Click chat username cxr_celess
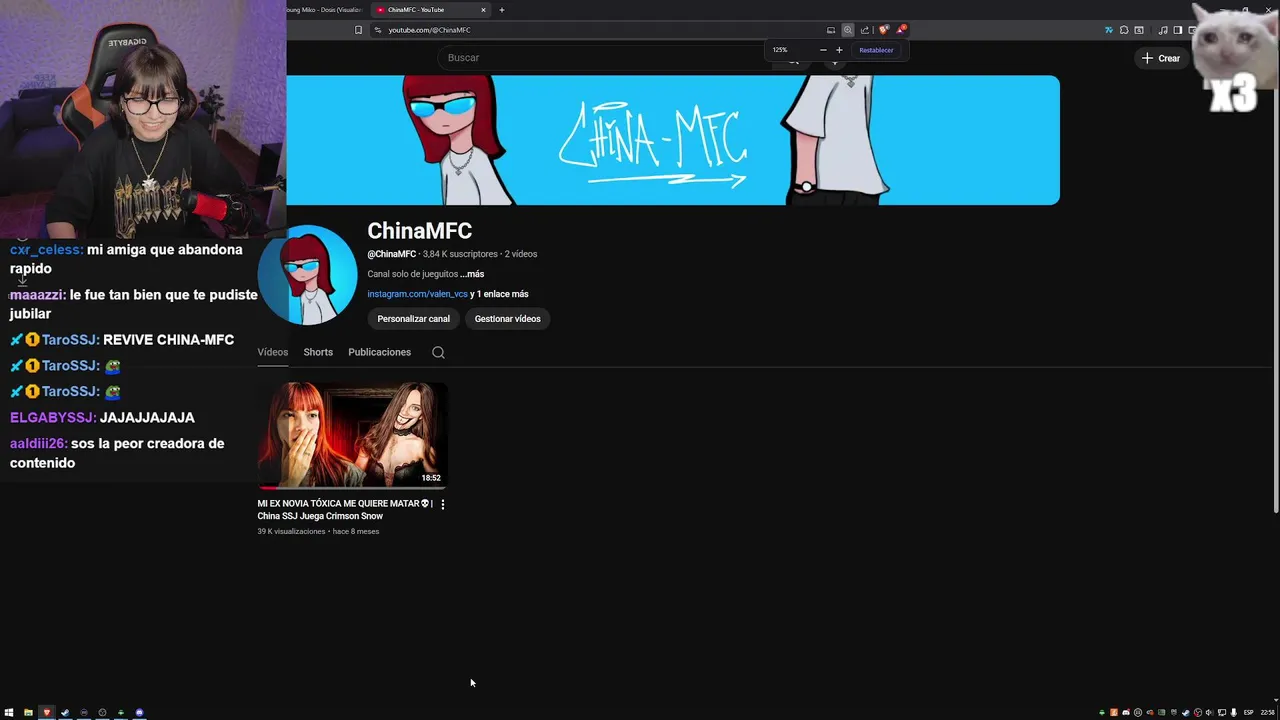The image size is (1280, 720). 44,250
